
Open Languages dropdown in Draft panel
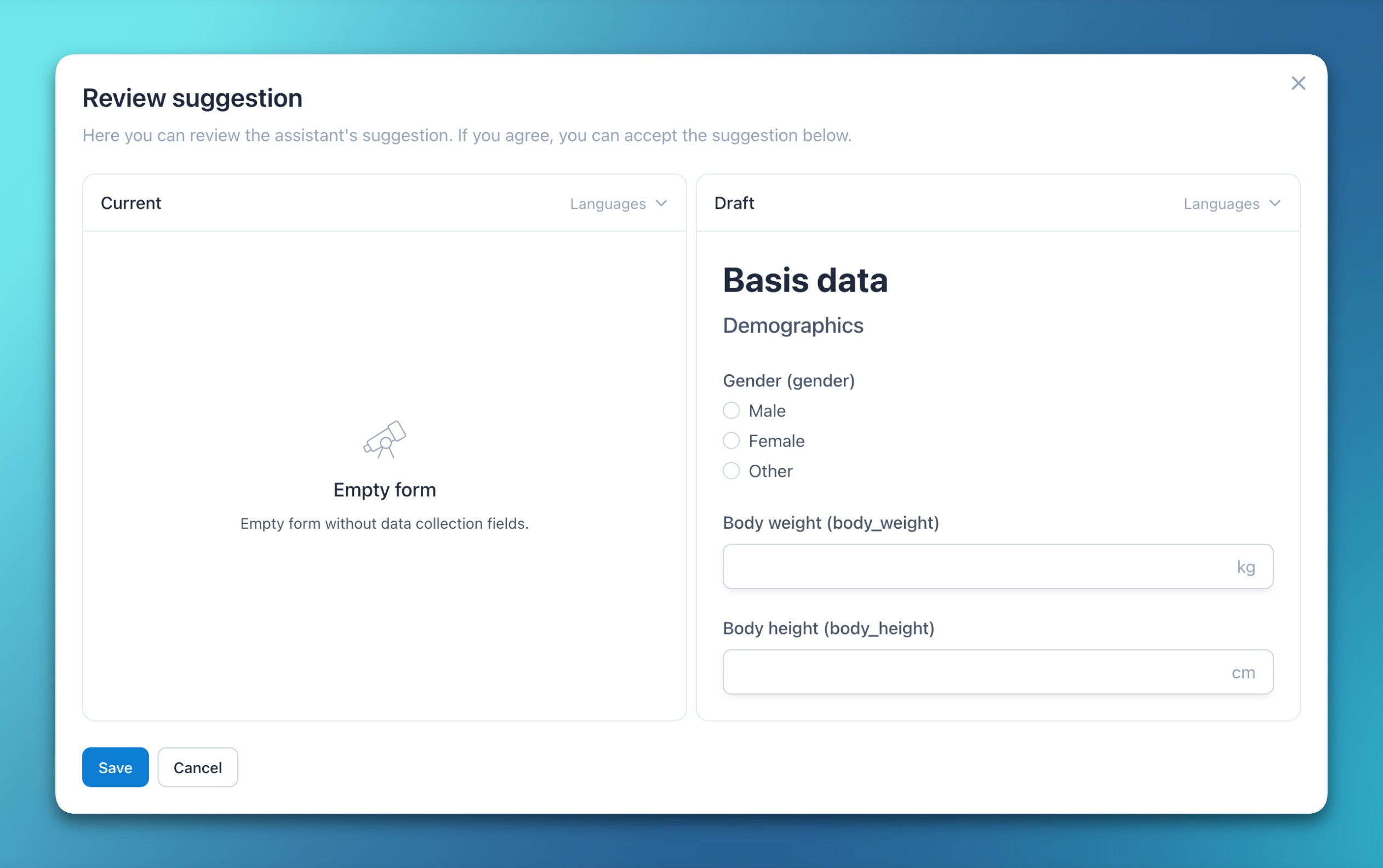click(x=1221, y=204)
